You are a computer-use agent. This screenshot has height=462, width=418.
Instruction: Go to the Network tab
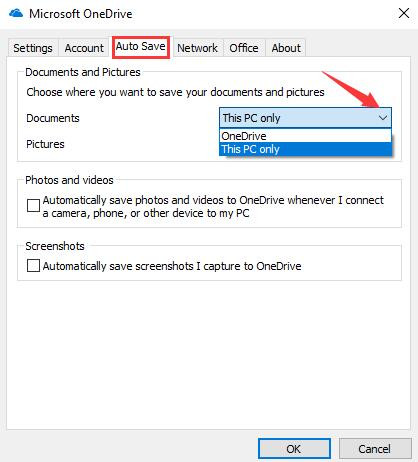[197, 48]
